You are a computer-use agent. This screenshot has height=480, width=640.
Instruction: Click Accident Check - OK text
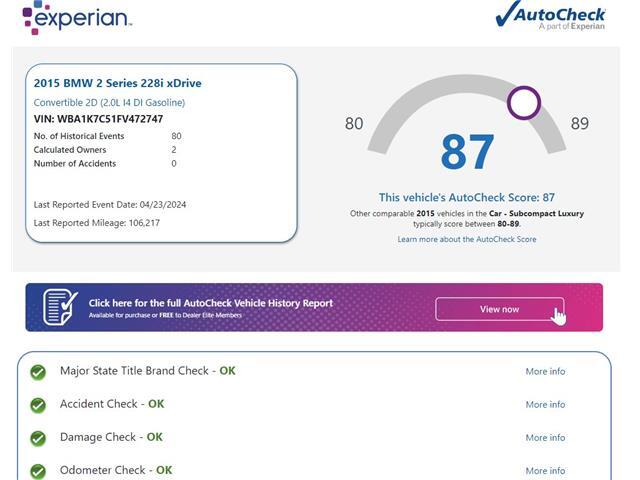(112, 404)
